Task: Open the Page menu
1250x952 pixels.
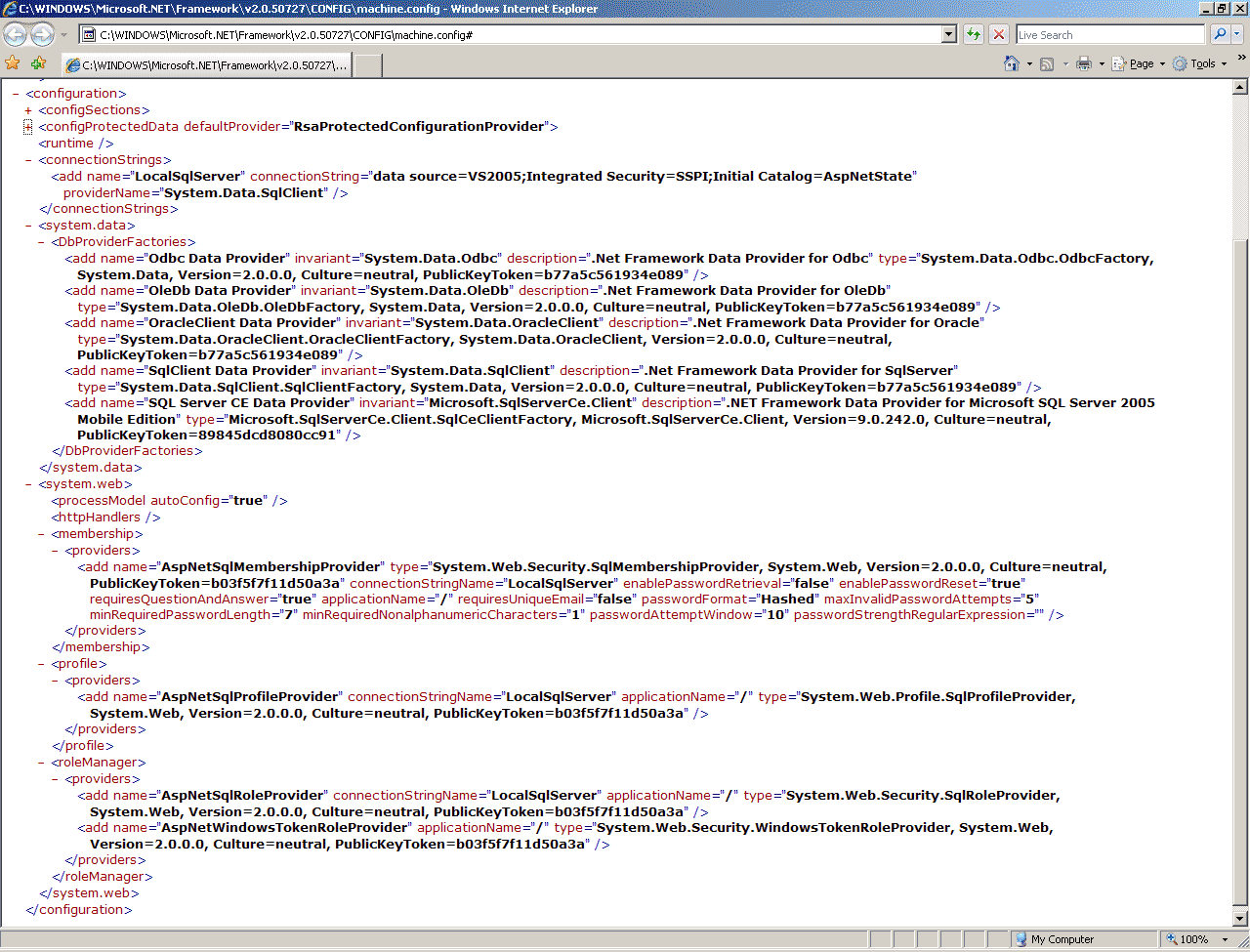Action: (1139, 63)
